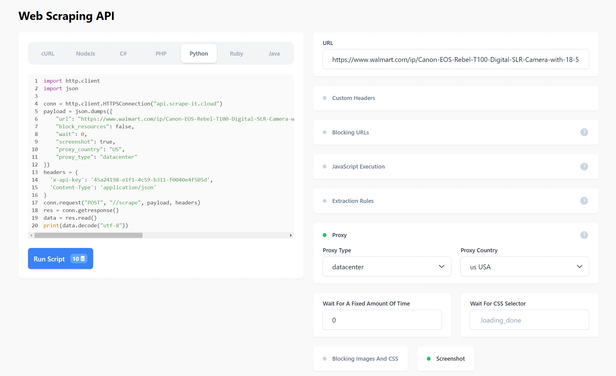Disable the Proxy option
The height and width of the screenshot is (376, 616).
coord(324,235)
